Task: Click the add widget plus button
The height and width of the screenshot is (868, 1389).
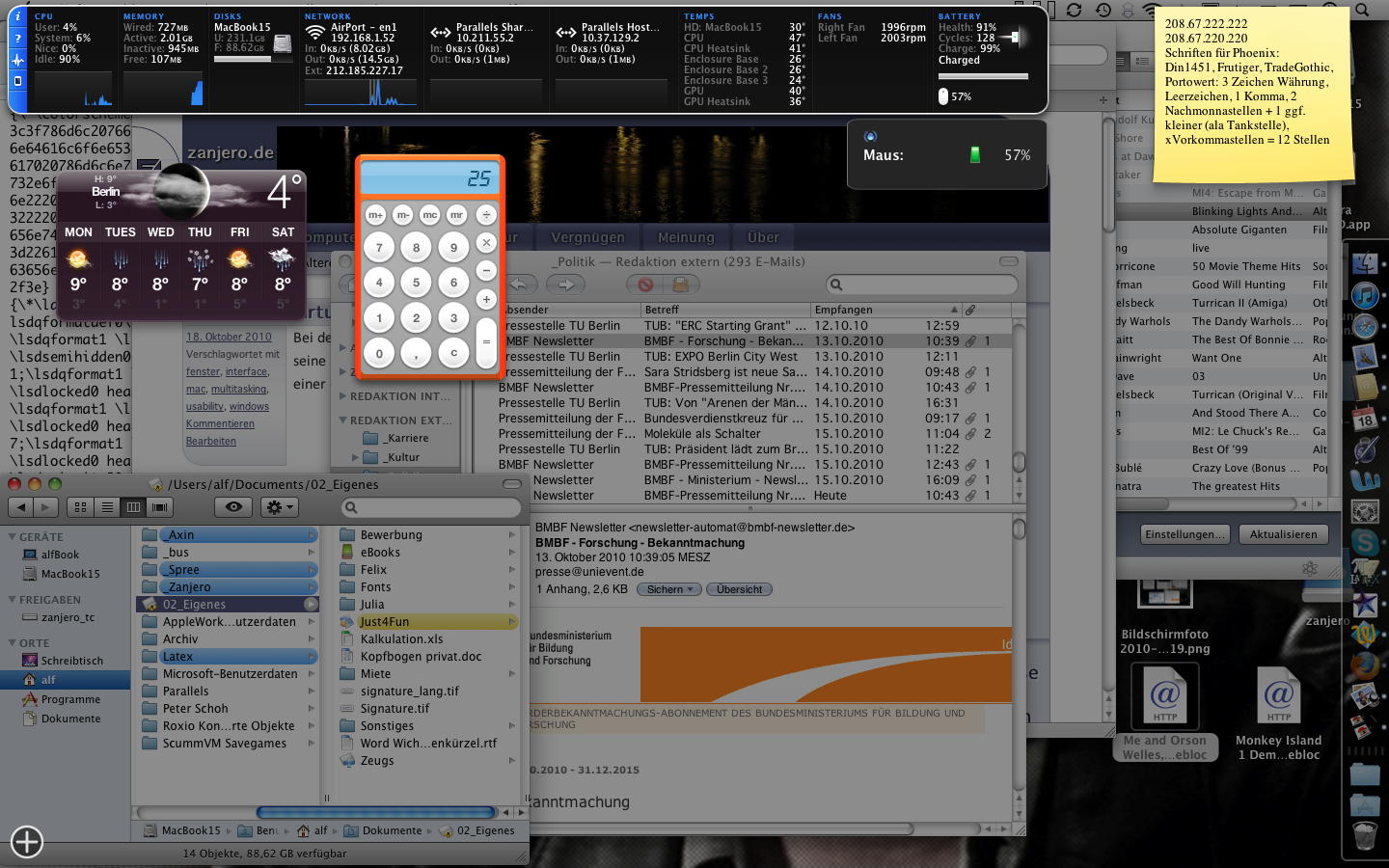Action: click(26, 842)
